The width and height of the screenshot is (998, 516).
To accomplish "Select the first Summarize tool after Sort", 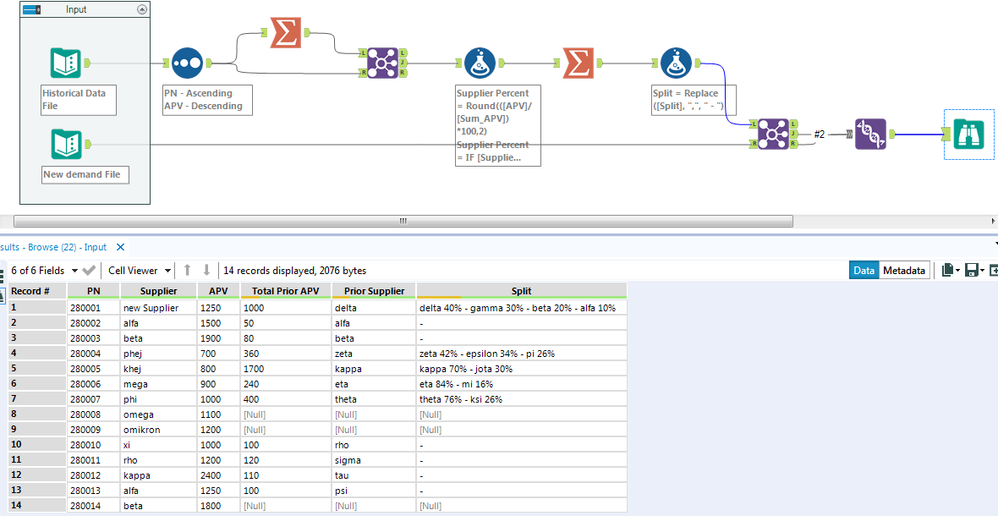I will click(x=285, y=32).
